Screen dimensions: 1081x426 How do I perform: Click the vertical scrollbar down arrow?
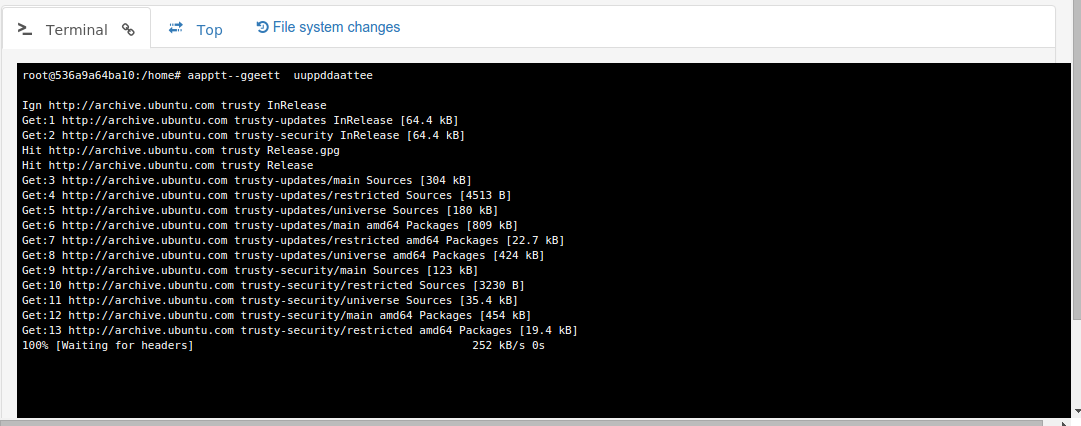1077,409
